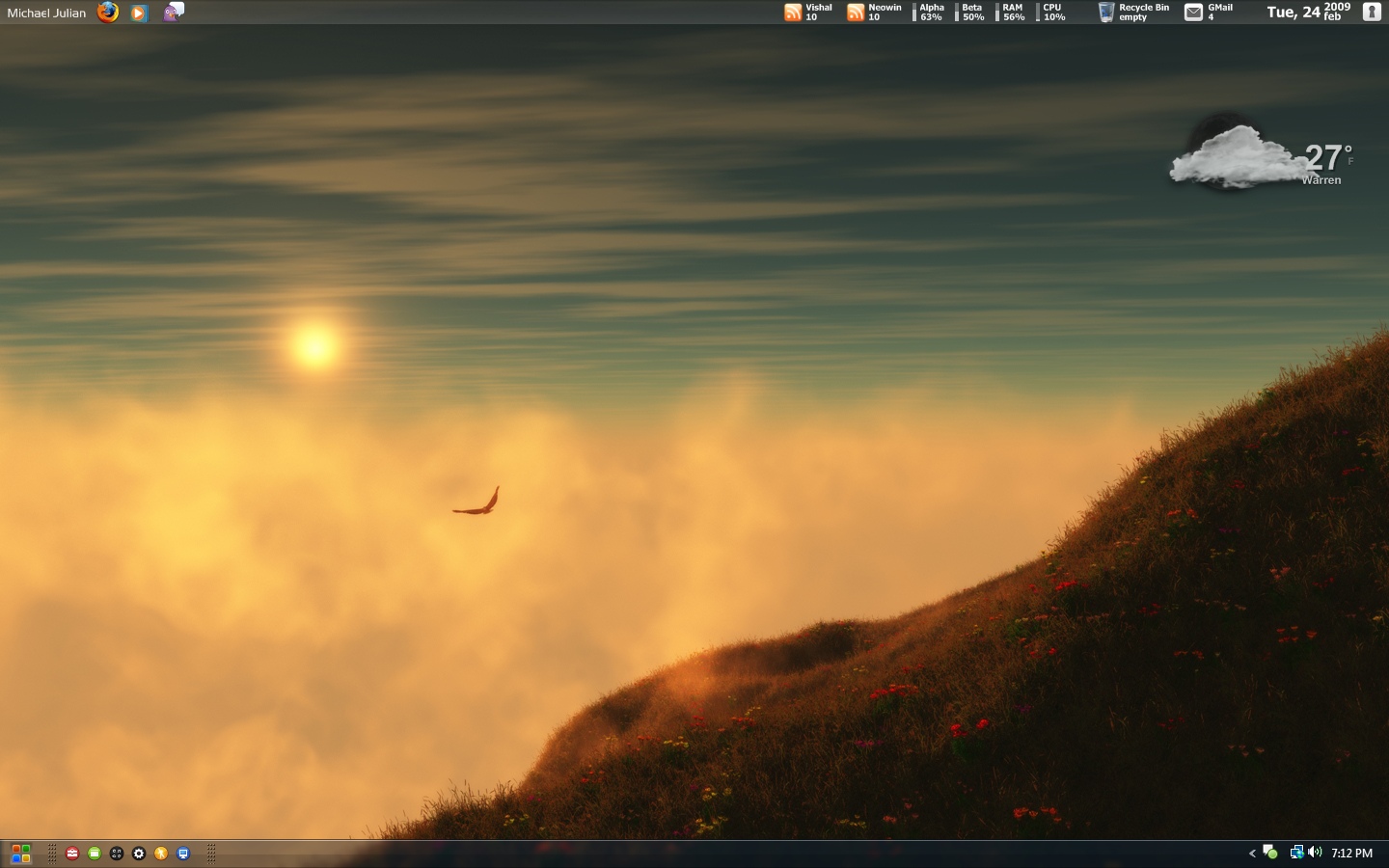Open the Neowin RSS feed icon
The width and height of the screenshot is (1389, 868).
tap(856, 13)
